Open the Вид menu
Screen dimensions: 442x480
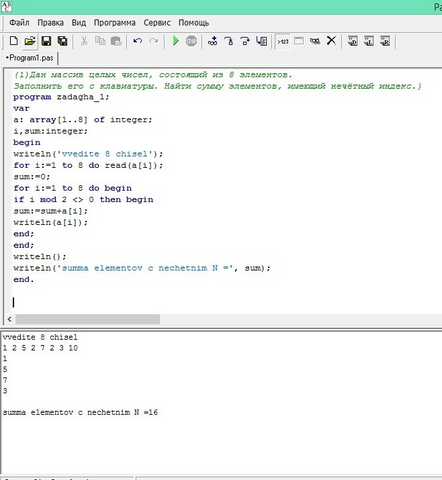[x=79, y=23]
